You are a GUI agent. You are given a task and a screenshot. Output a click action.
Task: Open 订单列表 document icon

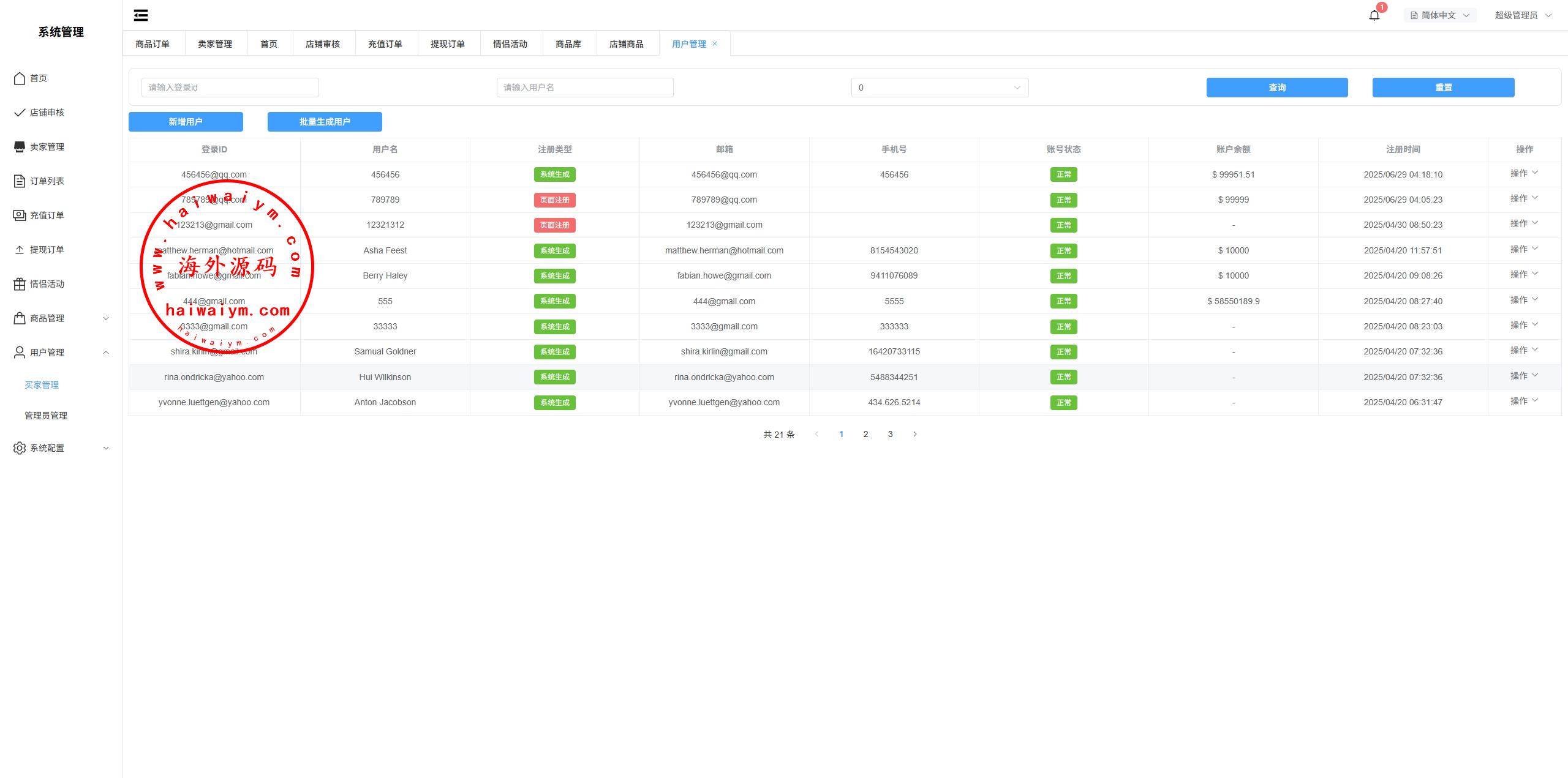[x=20, y=181]
